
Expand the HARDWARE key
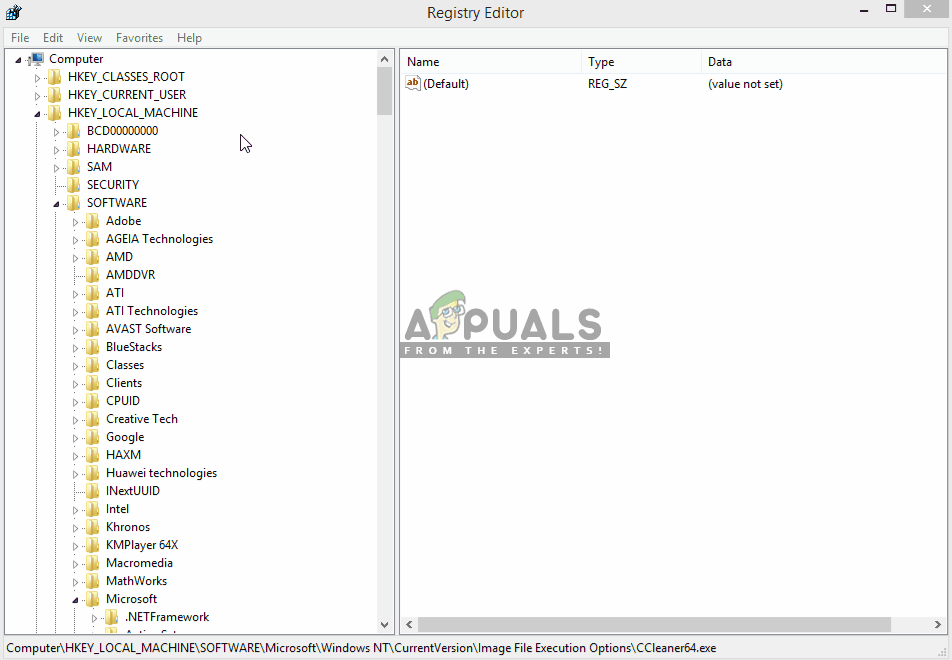click(x=56, y=150)
